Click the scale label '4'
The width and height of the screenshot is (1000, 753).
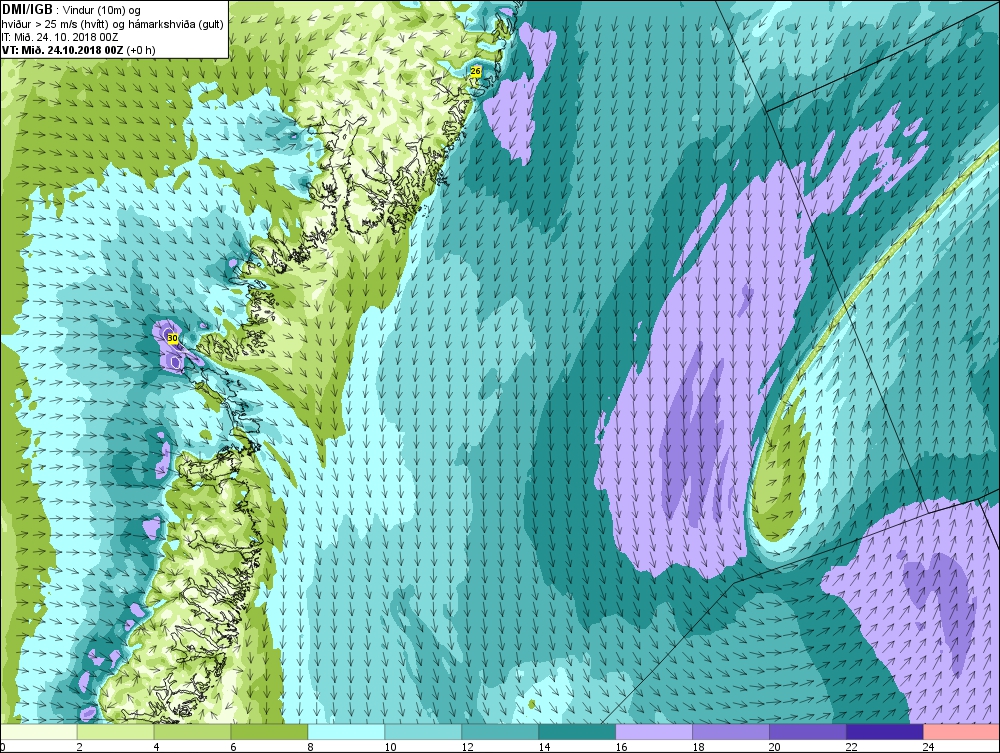[x=157, y=747]
